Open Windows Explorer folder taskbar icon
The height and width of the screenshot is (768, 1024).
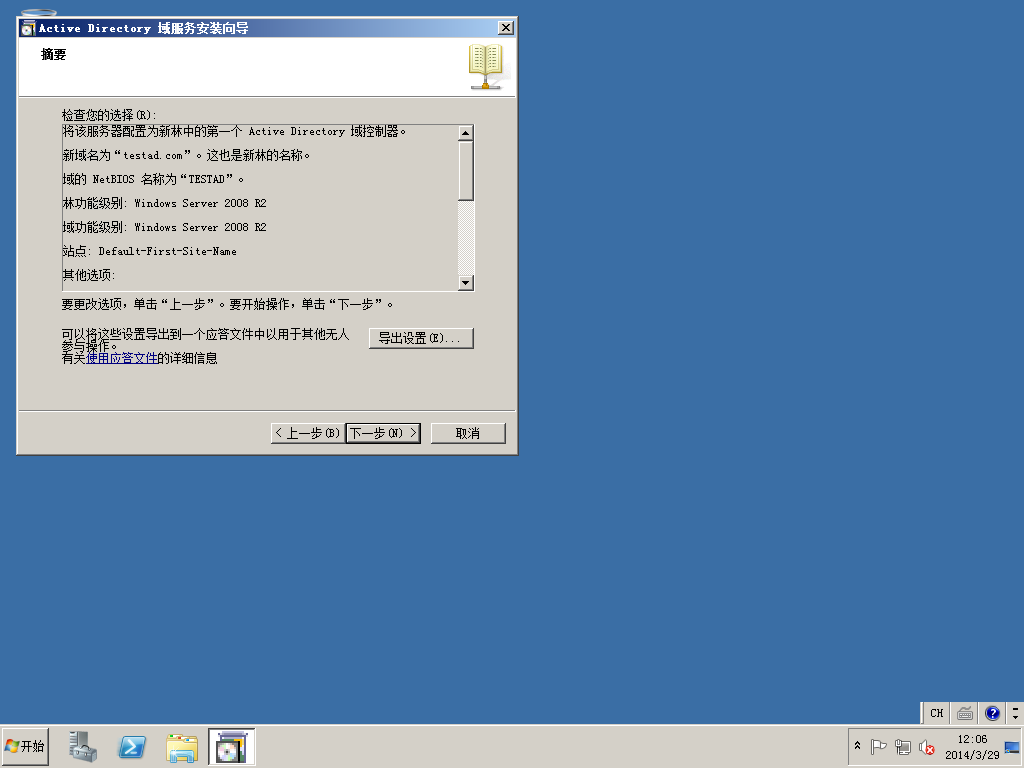coord(182,747)
